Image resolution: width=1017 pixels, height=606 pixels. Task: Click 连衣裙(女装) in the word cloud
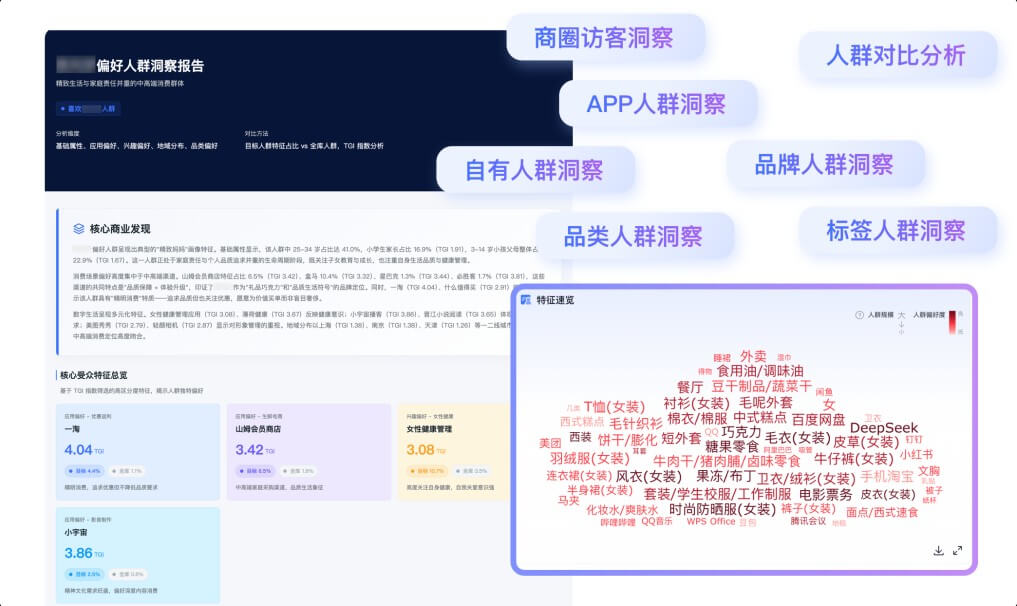(x=579, y=476)
